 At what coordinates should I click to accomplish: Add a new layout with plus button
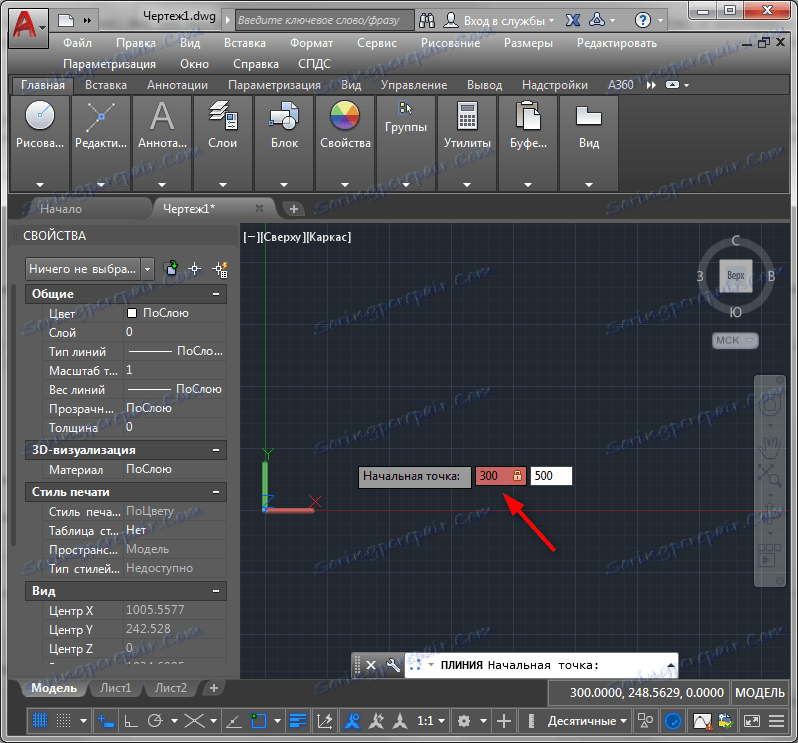coord(214,688)
